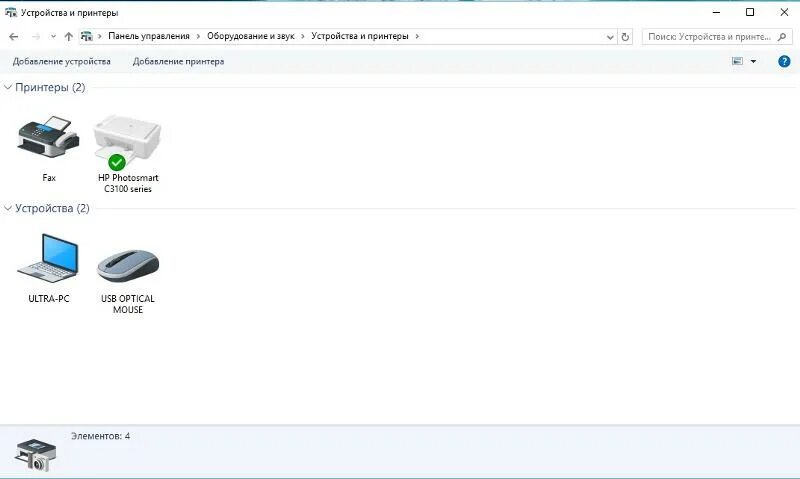800x479 pixels.
Task: Open help with the question mark icon
Action: (x=784, y=61)
